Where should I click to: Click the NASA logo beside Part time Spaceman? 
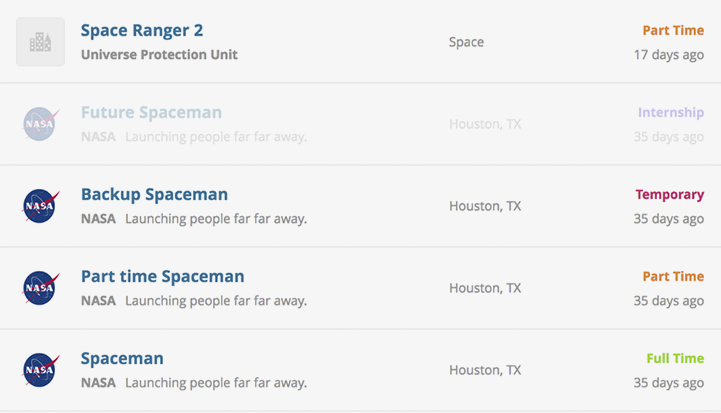40,287
